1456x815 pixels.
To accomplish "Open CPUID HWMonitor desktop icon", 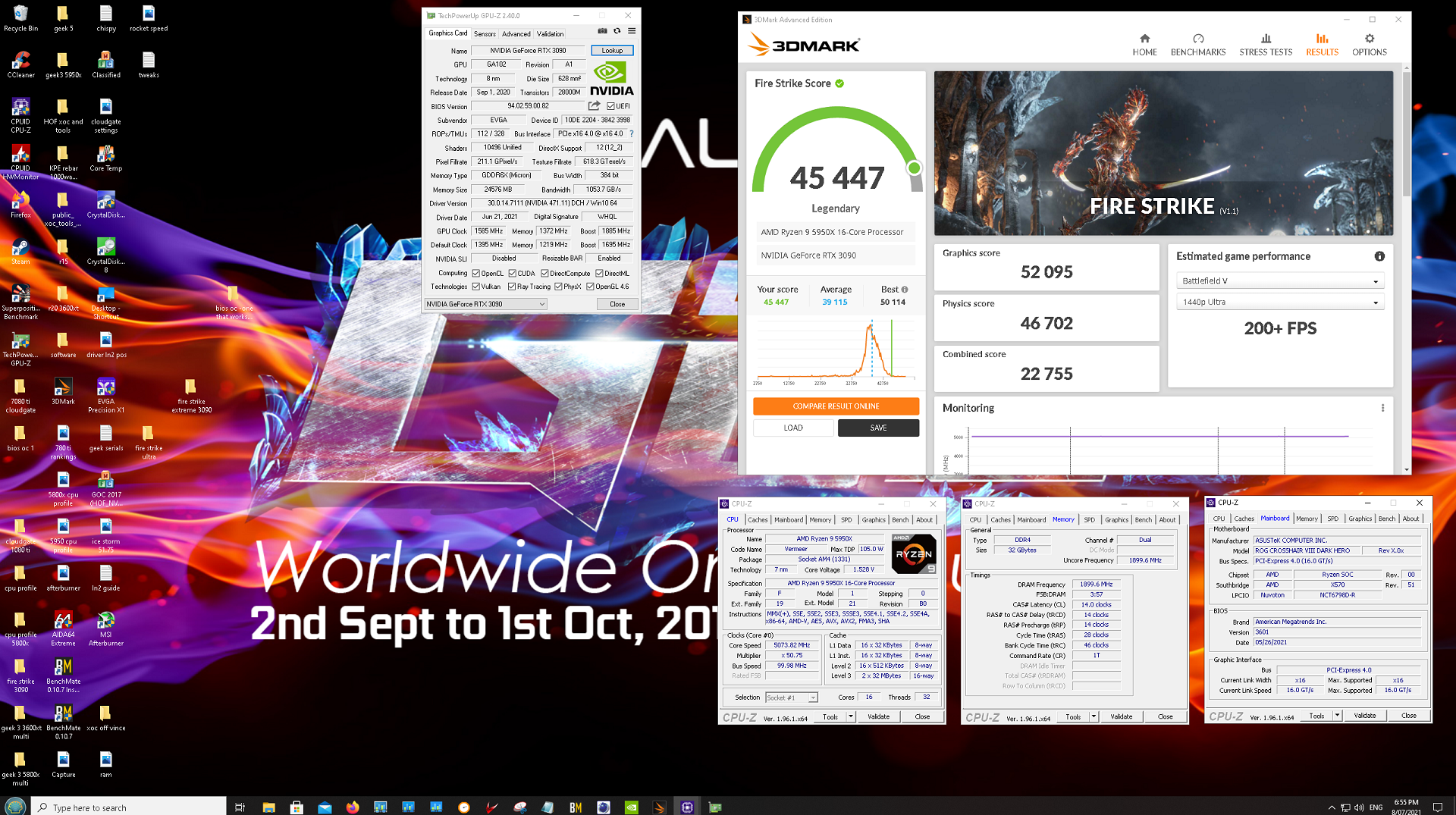I will click(21, 162).
